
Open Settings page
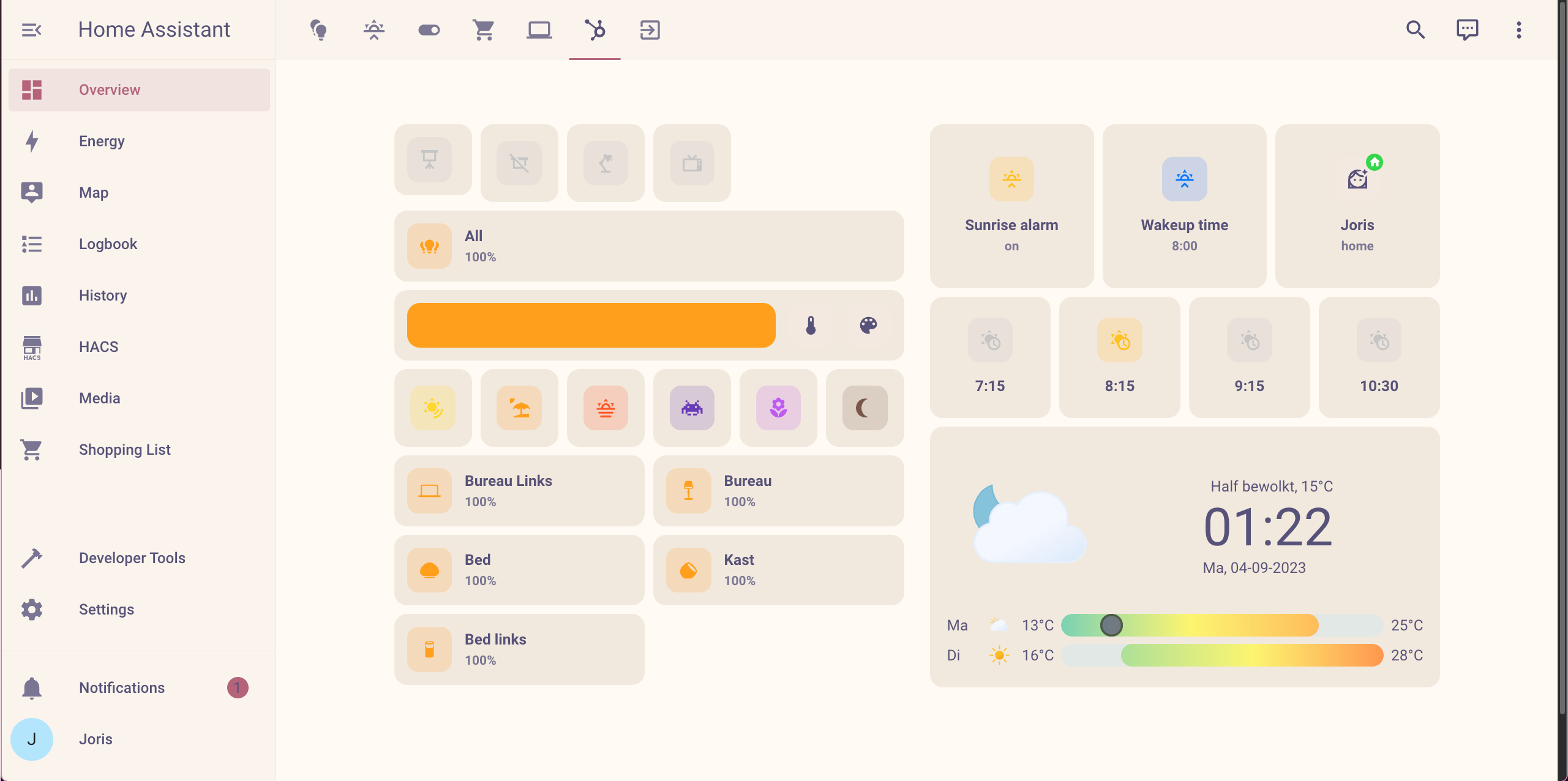pyautogui.click(x=107, y=609)
